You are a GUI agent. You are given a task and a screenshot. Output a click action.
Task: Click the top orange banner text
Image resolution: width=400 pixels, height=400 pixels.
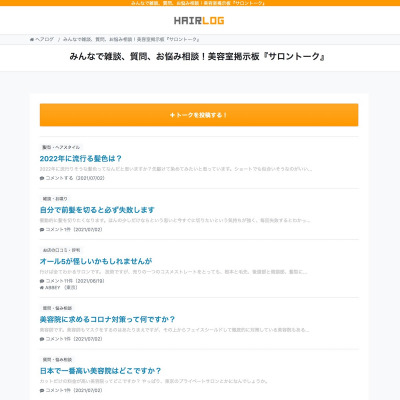pyautogui.click(x=198, y=3)
